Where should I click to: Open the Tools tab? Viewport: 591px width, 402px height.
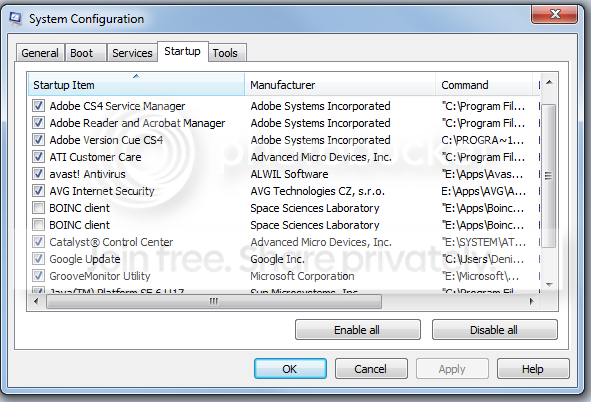click(x=227, y=53)
